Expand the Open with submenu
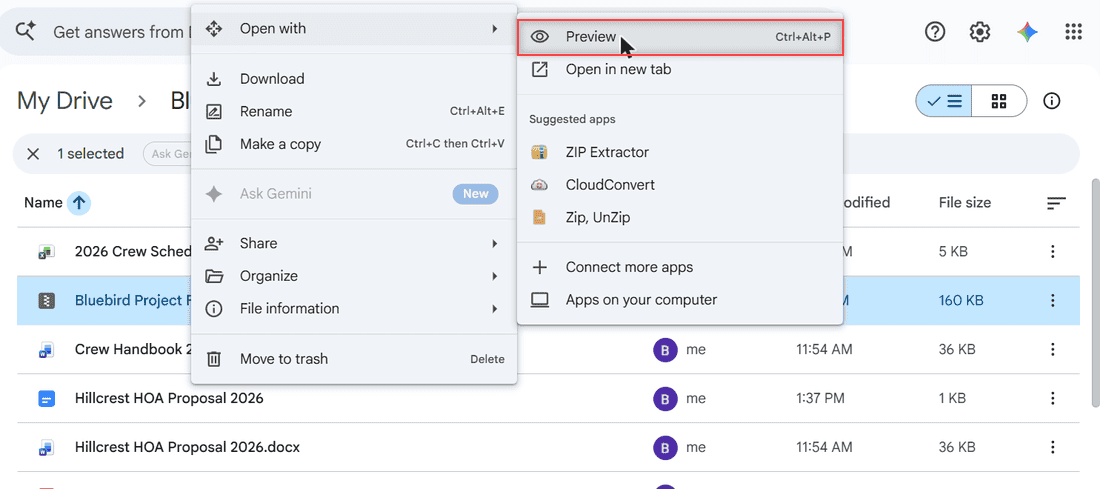This screenshot has height=489, width=1100. (354, 29)
